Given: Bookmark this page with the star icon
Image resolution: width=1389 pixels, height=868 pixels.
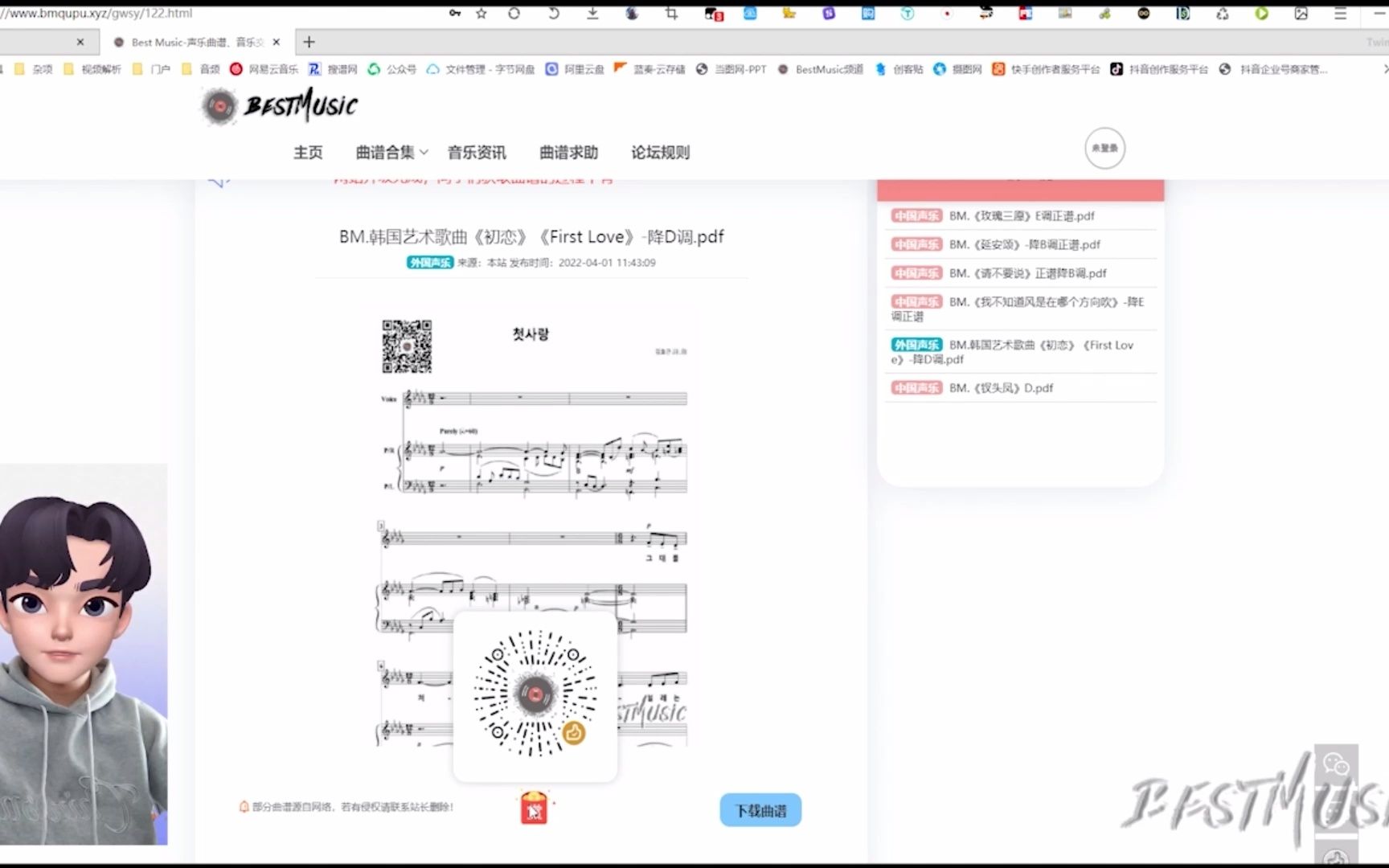Looking at the screenshot, I should coord(481,13).
